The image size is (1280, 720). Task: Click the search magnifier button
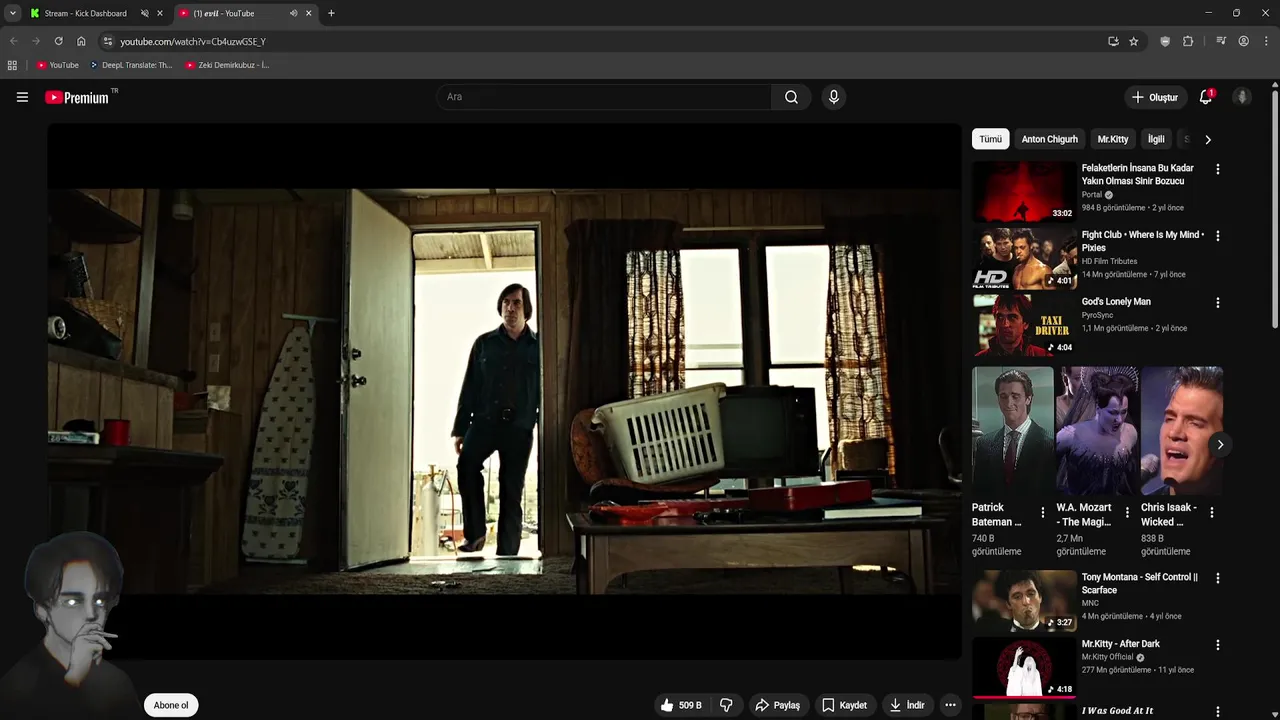tap(791, 97)
